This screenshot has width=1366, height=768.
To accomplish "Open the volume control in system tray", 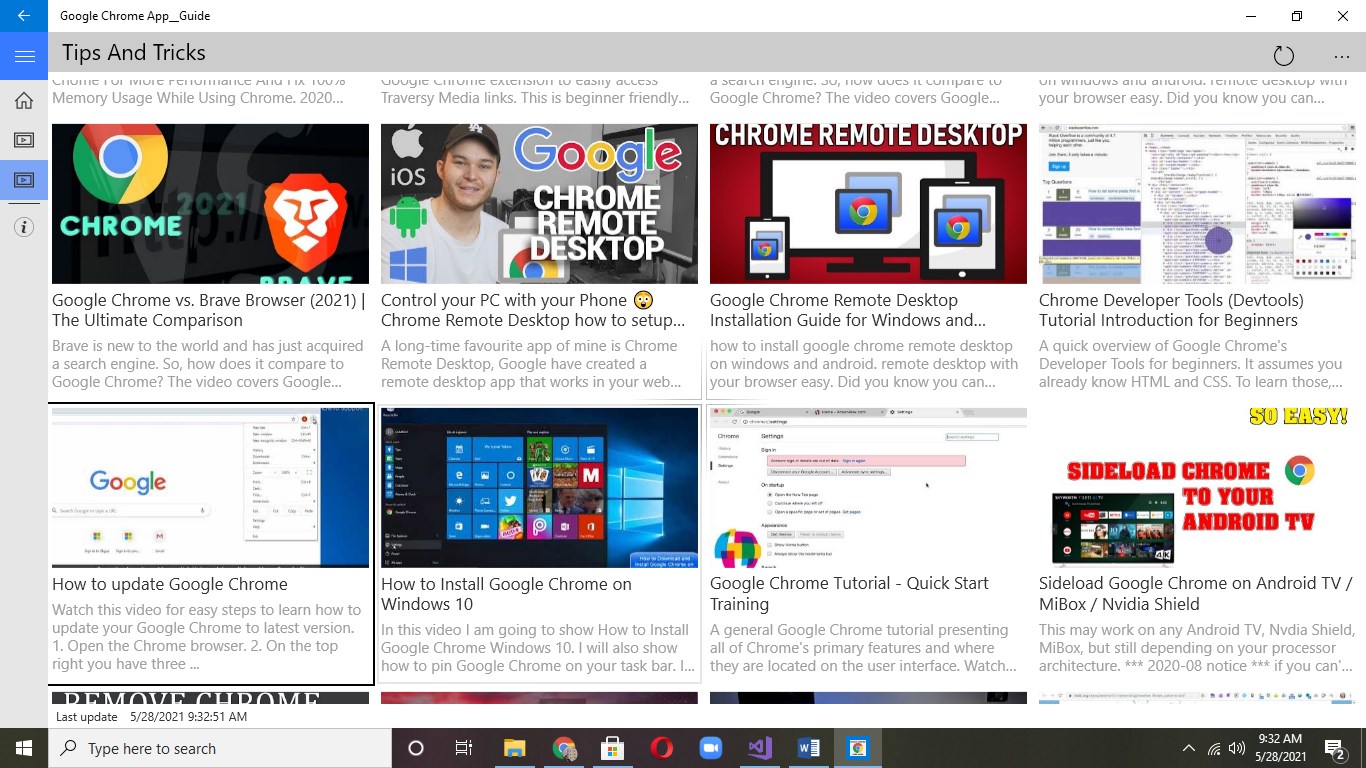I will 1237,748.
